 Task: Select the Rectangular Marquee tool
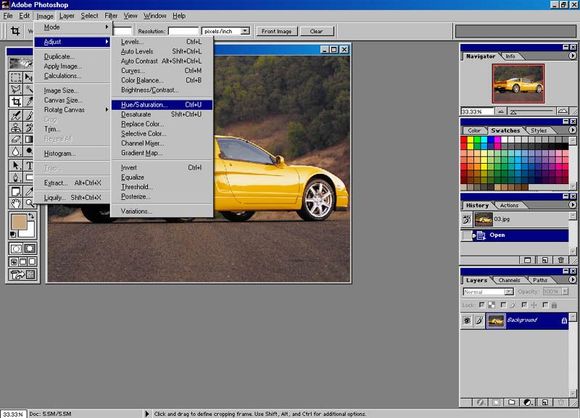pyautogui.click(x=15, y=77)
